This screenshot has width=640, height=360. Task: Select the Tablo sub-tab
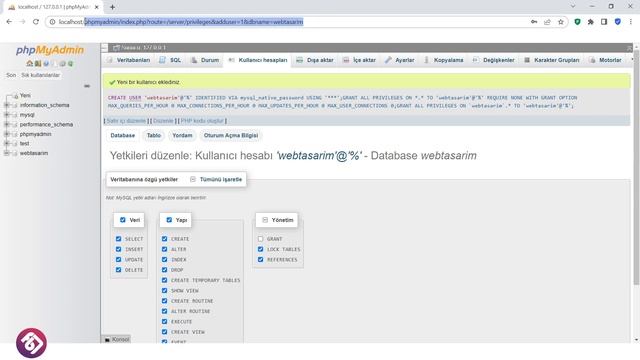(x=154, y=136)
